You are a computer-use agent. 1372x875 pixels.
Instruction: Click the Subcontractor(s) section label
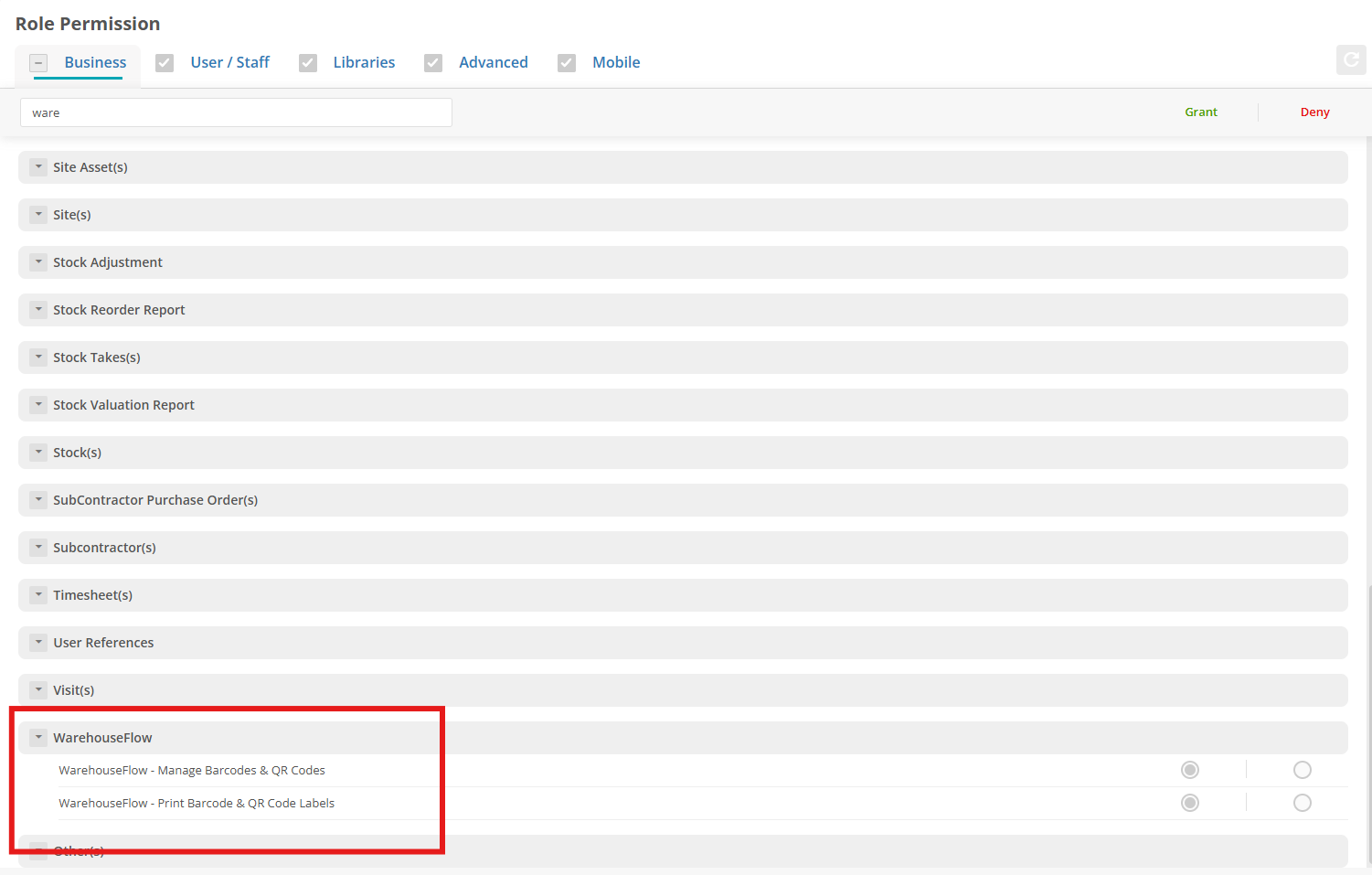[104, 548]
